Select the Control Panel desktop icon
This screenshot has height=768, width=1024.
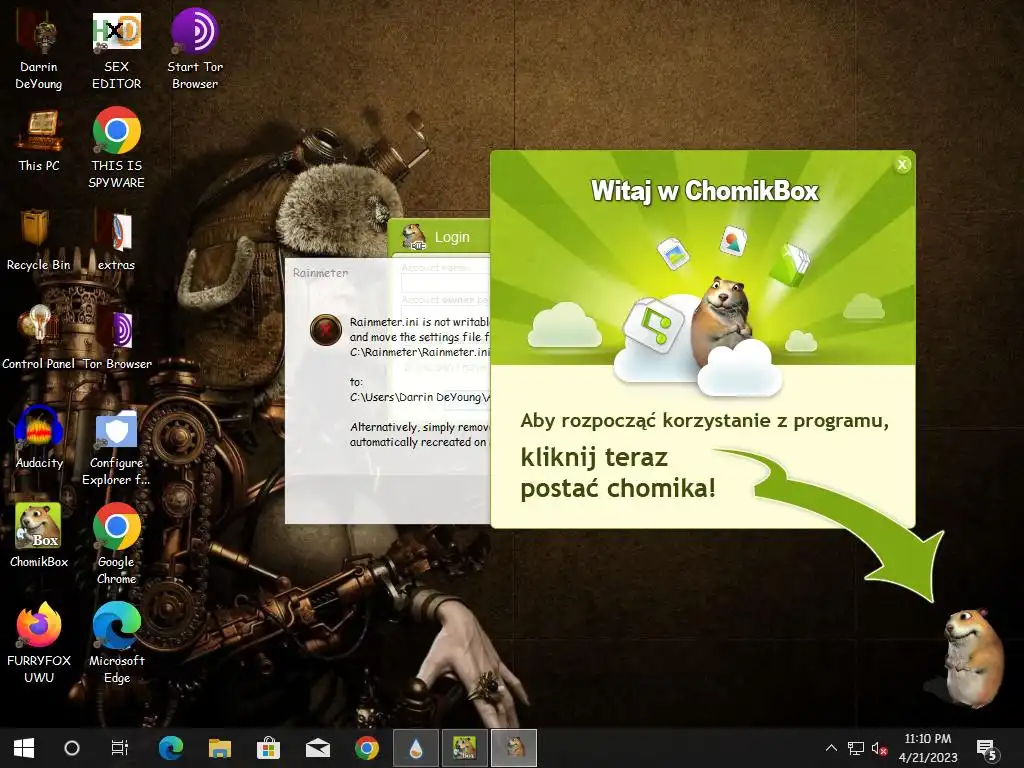[x=39, y=338]
